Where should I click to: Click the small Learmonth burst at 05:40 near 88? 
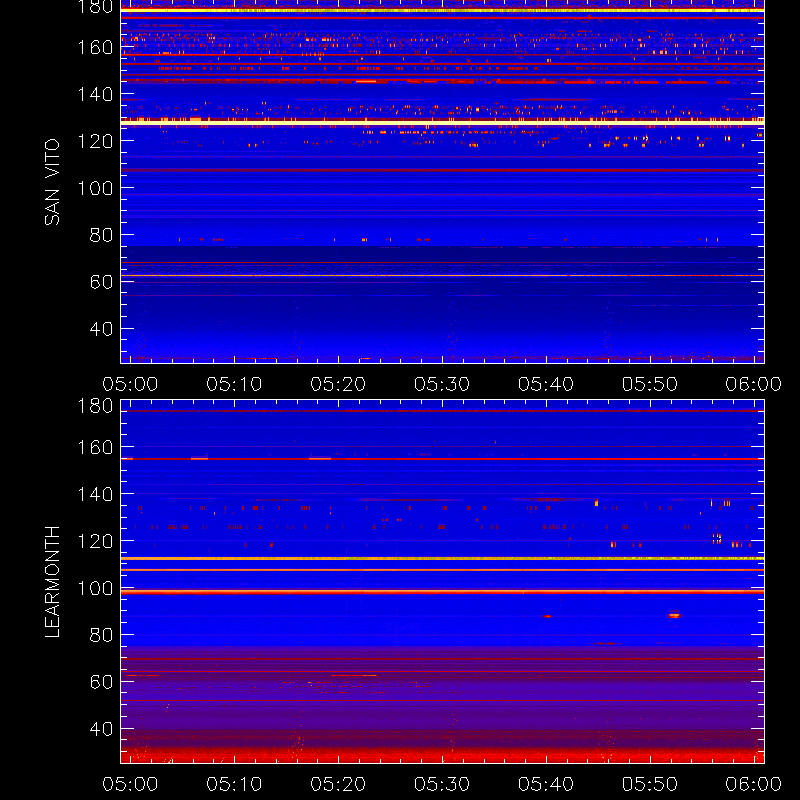tap(547, 616)
